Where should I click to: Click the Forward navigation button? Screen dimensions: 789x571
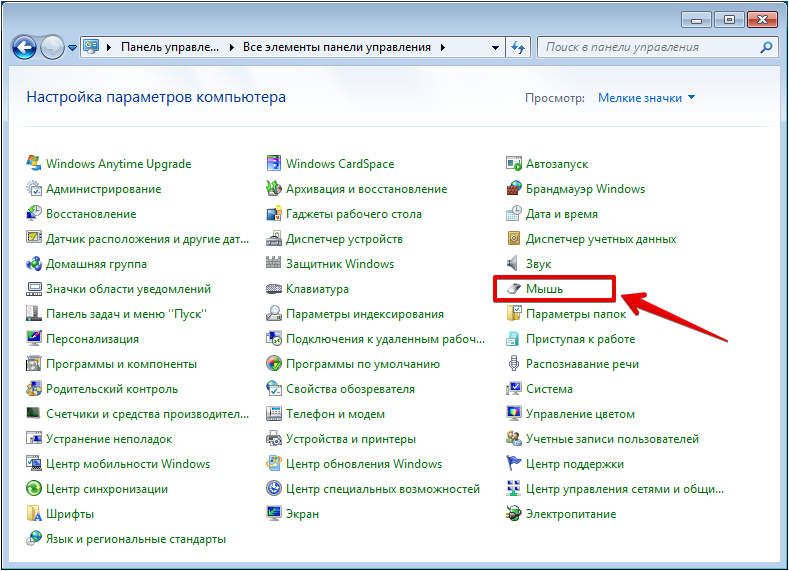[x=52, y=48]
